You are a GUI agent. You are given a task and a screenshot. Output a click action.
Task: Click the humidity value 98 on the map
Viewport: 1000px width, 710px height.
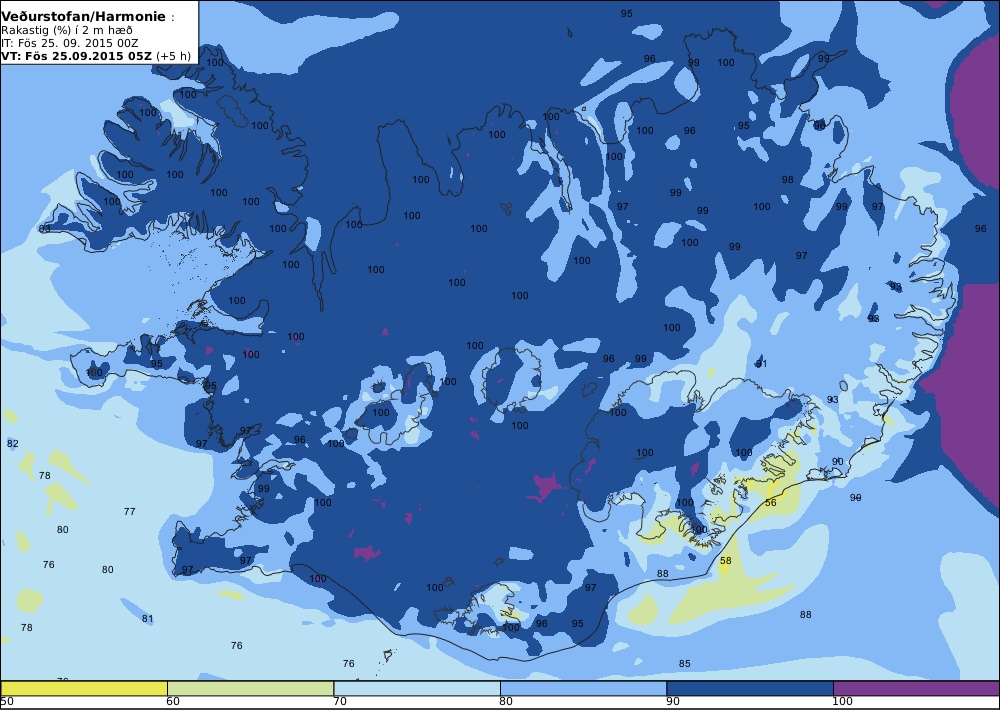pos(788,180)
